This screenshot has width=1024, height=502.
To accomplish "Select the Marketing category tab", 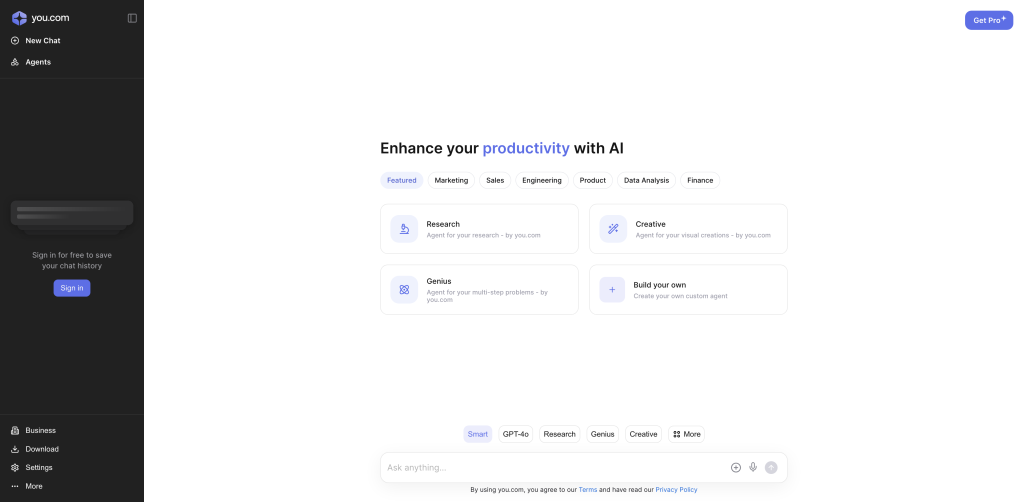I will pyautogui.click(x=451, y=180).
